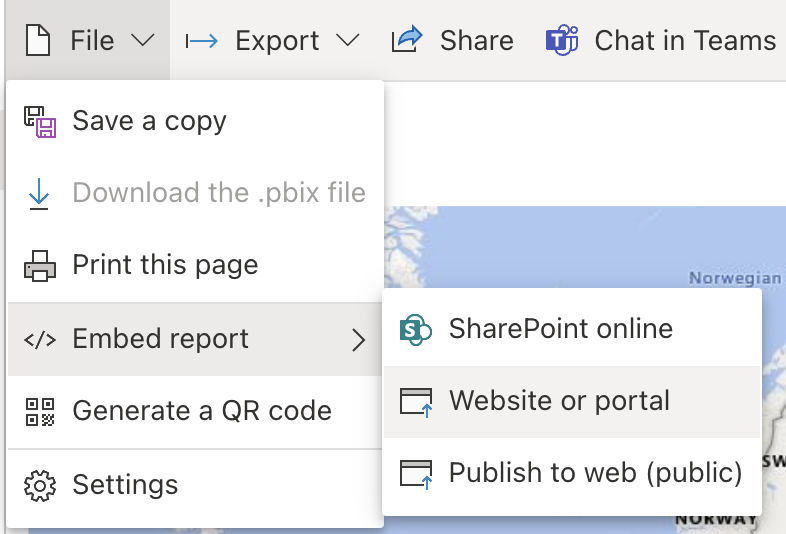
Task: Click the Export arrow icon
Action: click(202, 41)
